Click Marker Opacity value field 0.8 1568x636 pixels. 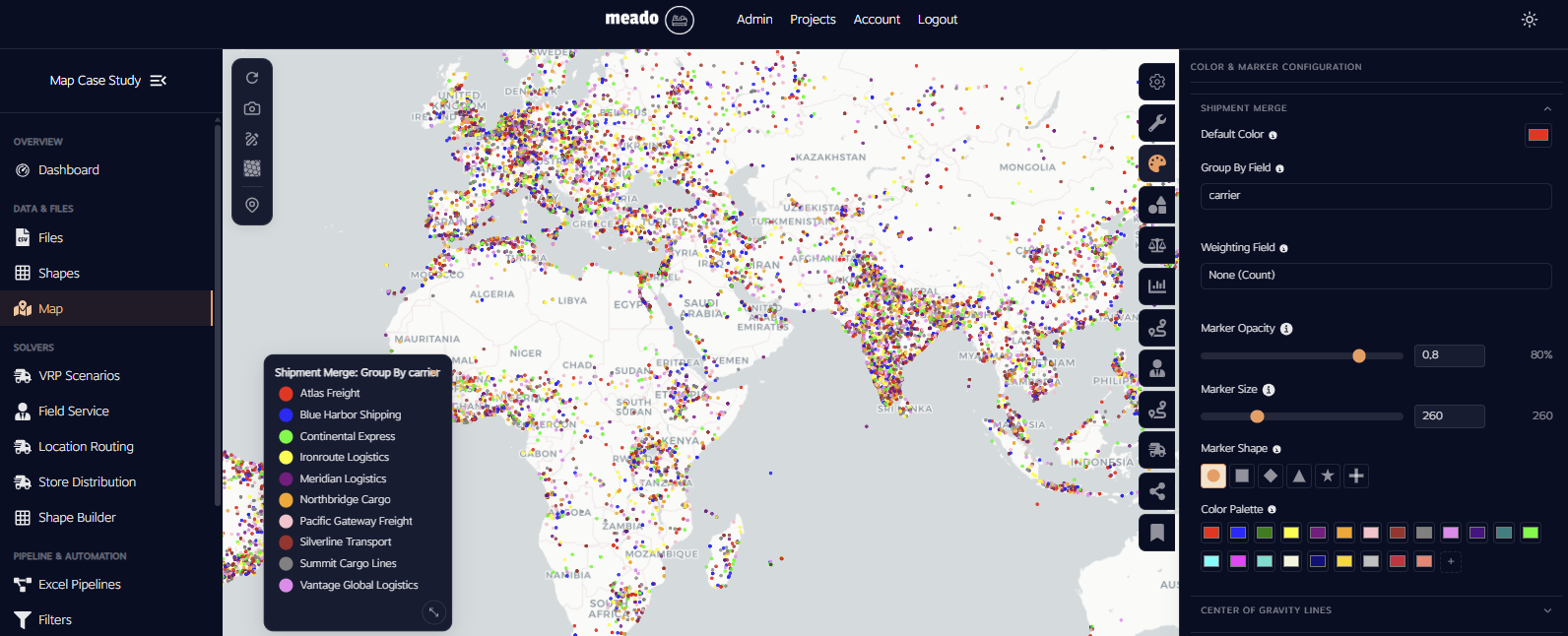tap(1449, 355)
